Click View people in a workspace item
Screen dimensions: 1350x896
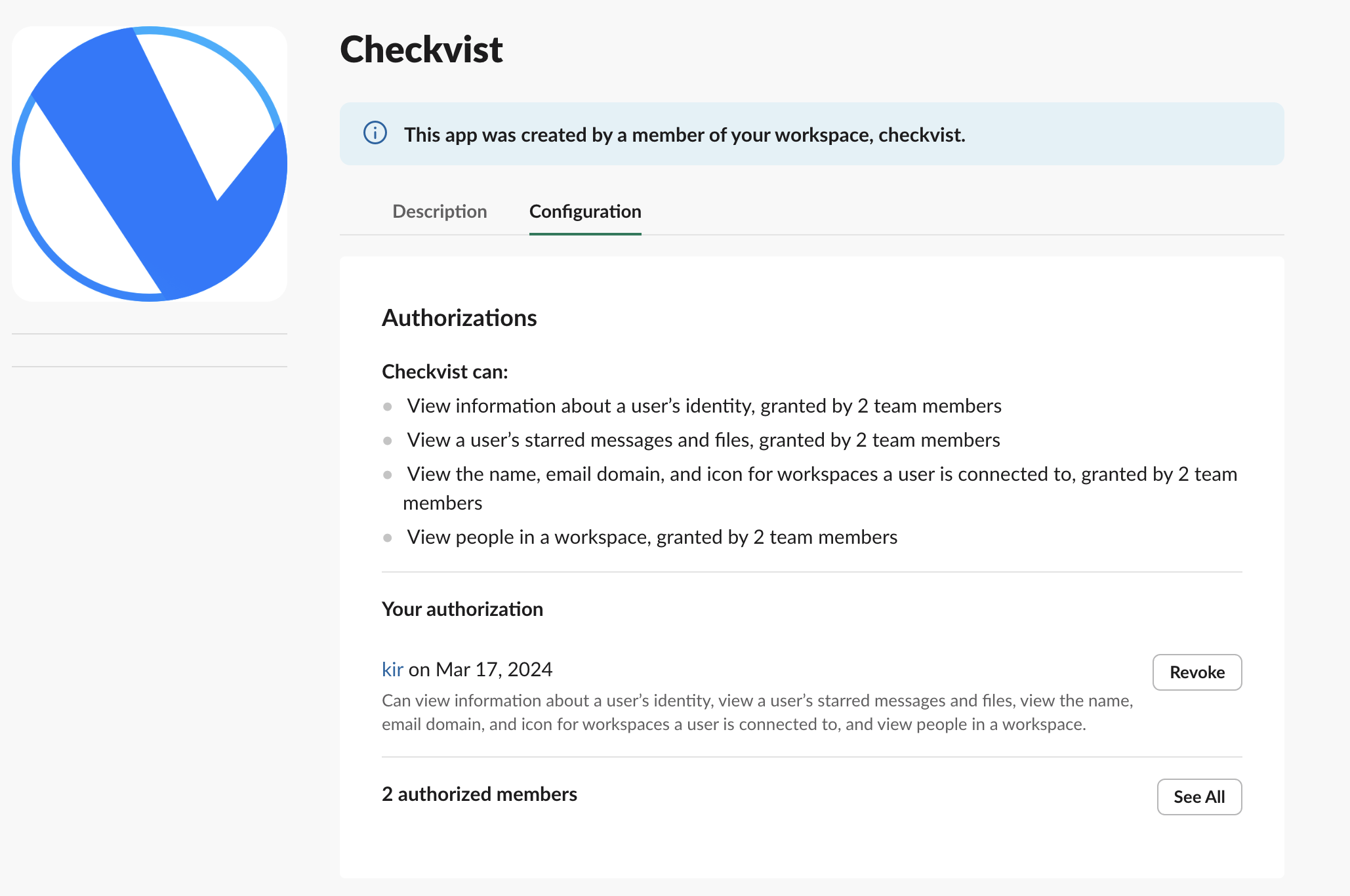point(651,537)
